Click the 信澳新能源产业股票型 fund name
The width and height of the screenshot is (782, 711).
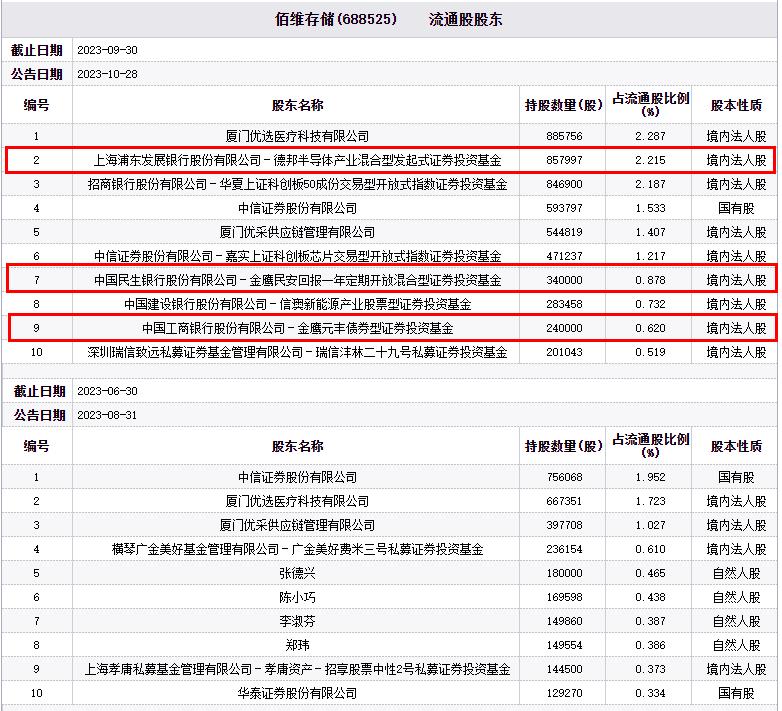click(297, 304)
